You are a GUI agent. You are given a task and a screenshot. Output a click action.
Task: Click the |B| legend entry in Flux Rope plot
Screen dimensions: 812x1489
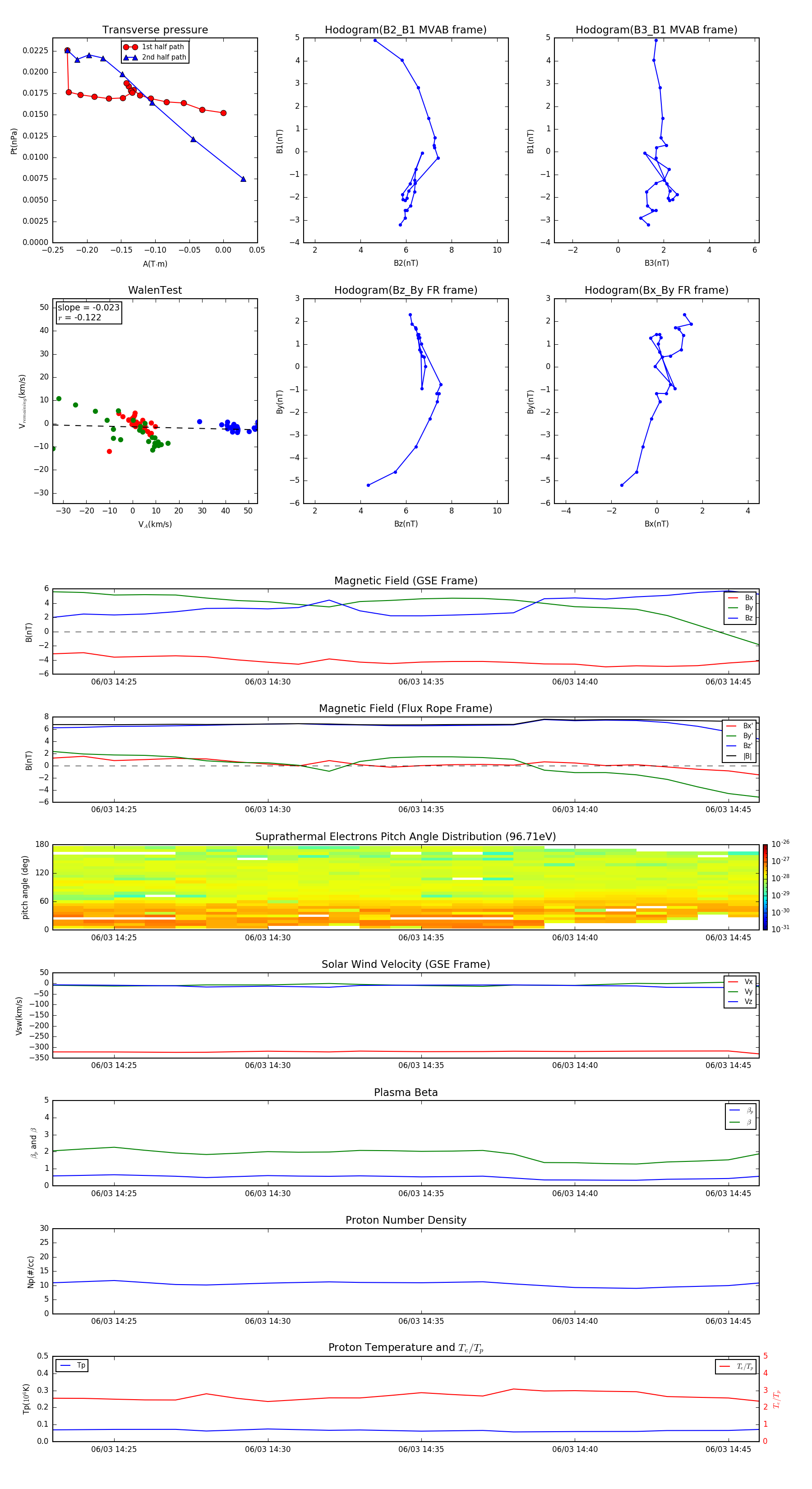(740, 756)
